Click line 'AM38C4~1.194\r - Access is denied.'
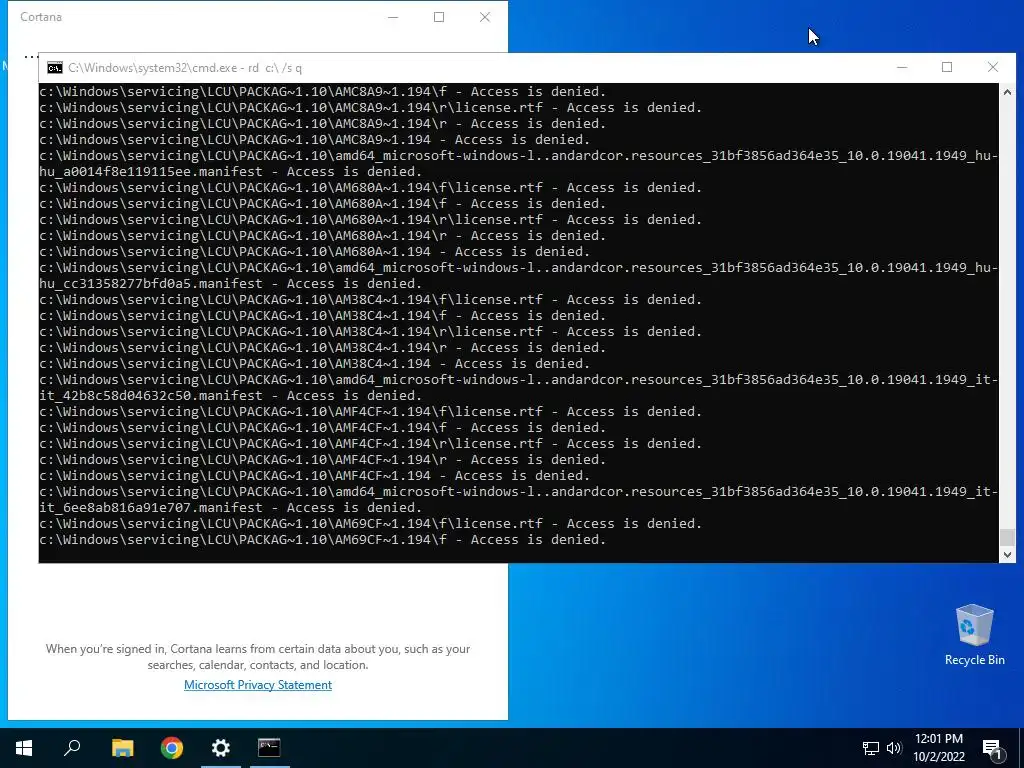The height and width of the screenshot is (768, 1024). pyautogui.click(x=323, y=347)
